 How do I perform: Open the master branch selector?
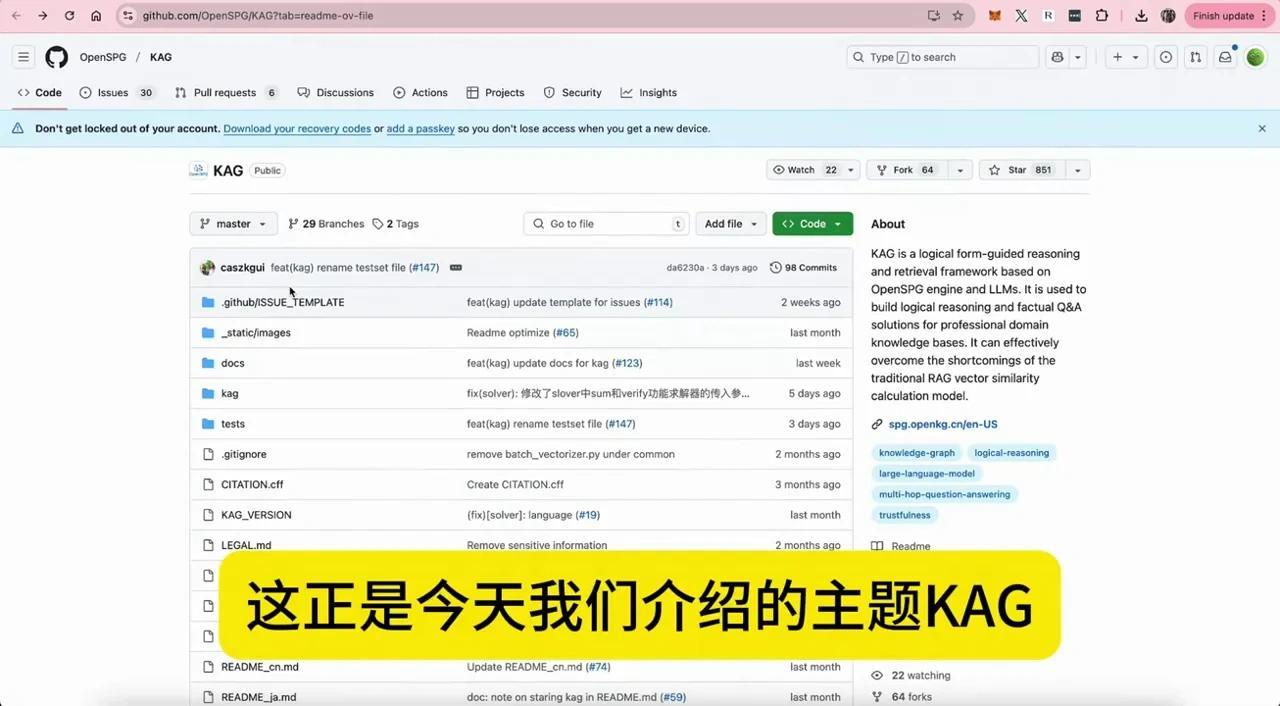(x=232, y=223)
